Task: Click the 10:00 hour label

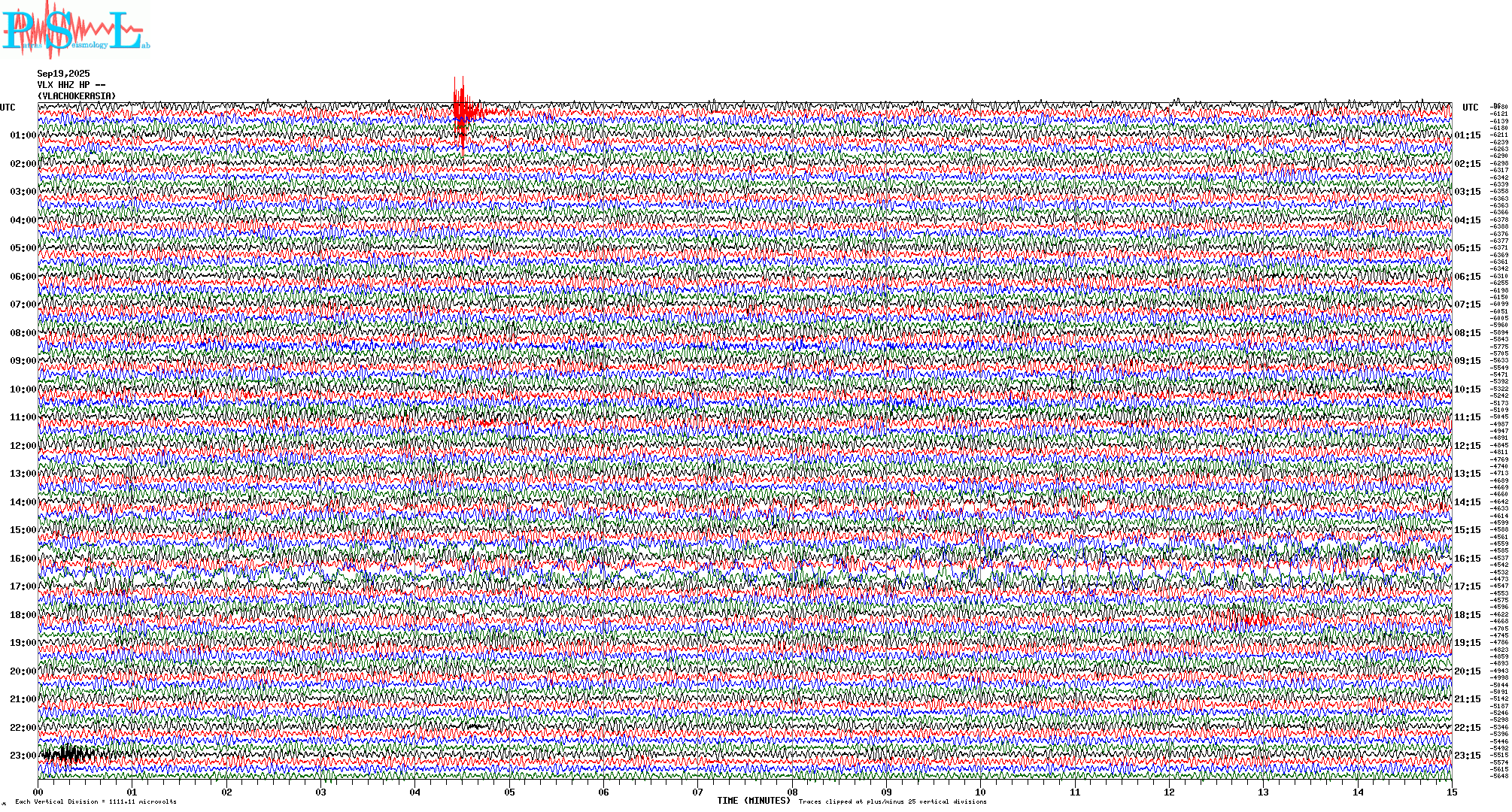Action: click(23, 389)
